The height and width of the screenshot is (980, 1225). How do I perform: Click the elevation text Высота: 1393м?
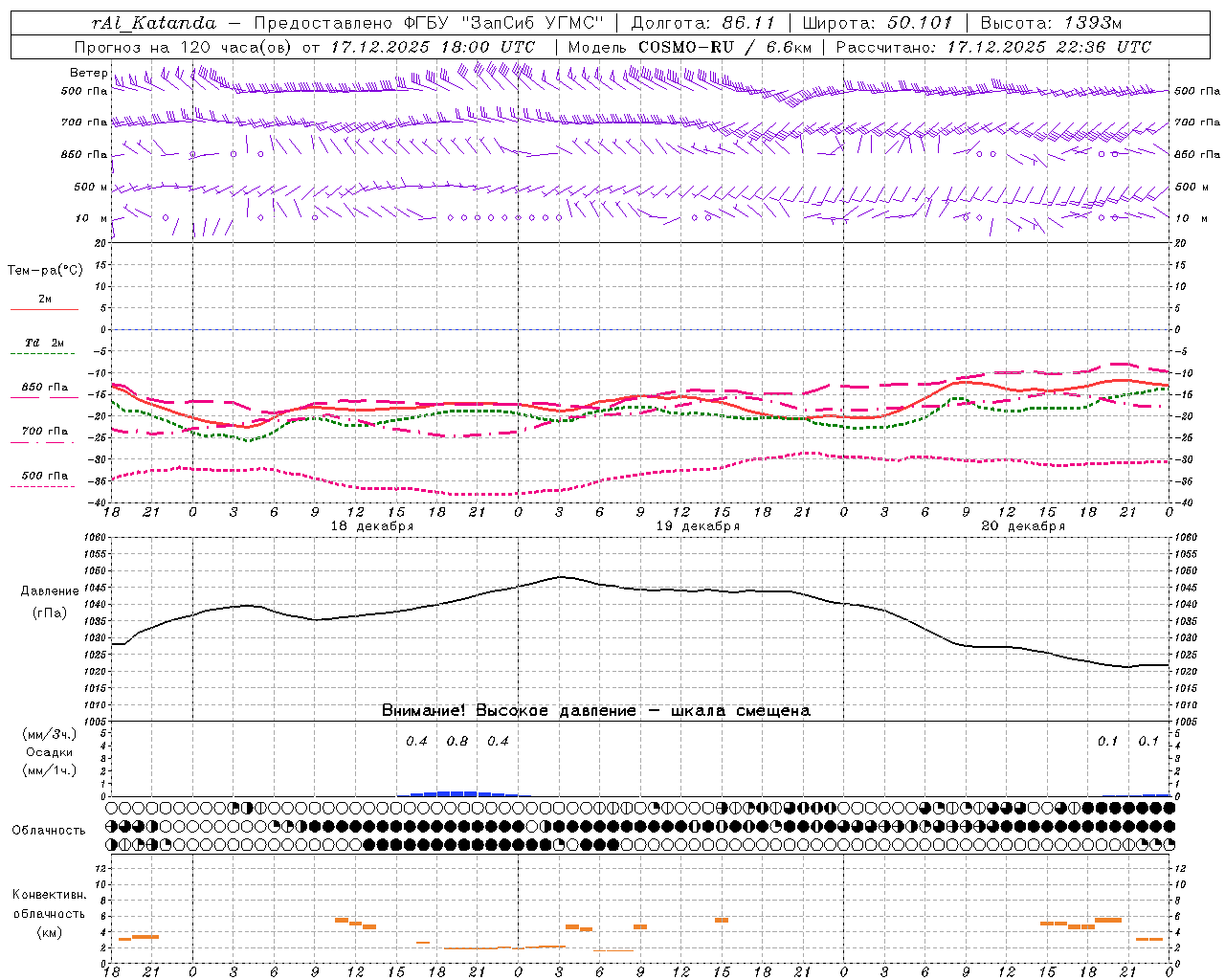(x=1051, y=23)
